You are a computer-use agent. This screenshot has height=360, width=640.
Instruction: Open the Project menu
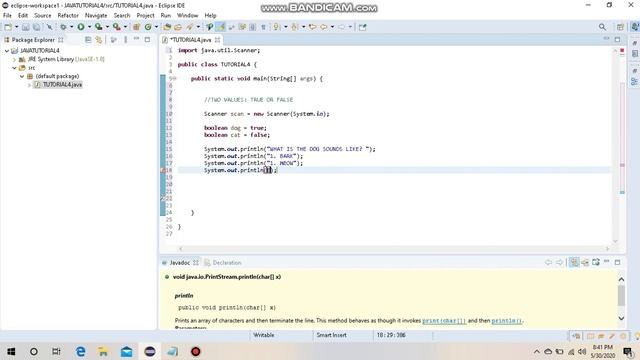[x=145, y=16]
